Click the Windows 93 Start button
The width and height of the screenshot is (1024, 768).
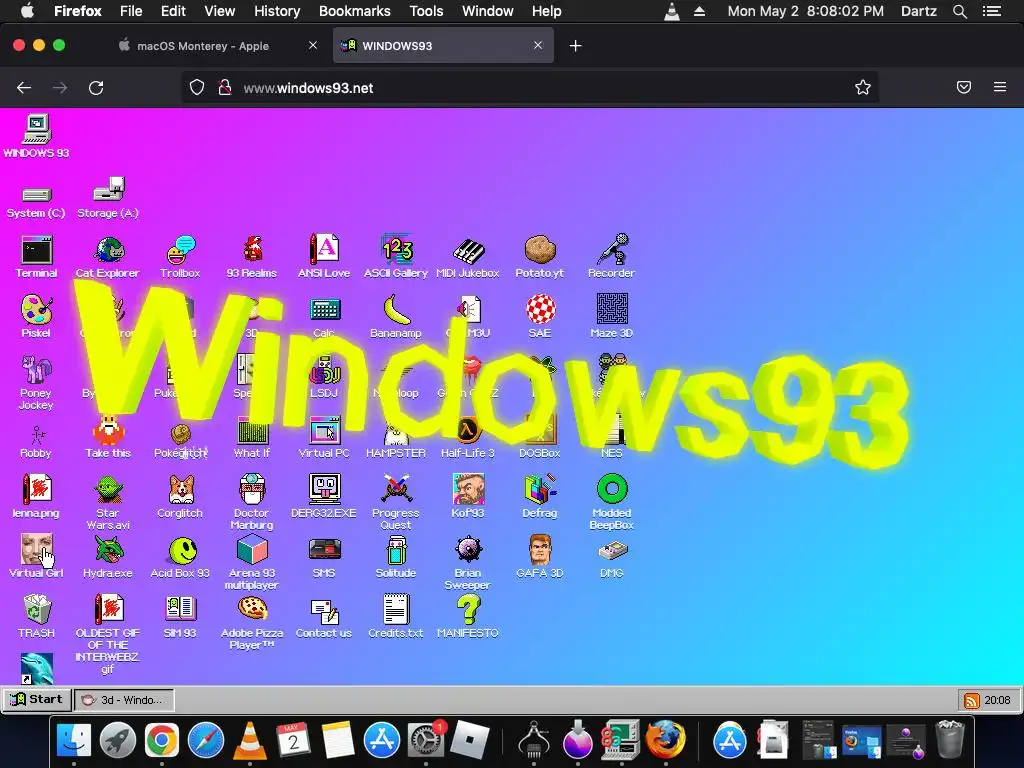(x=37, y=699)
